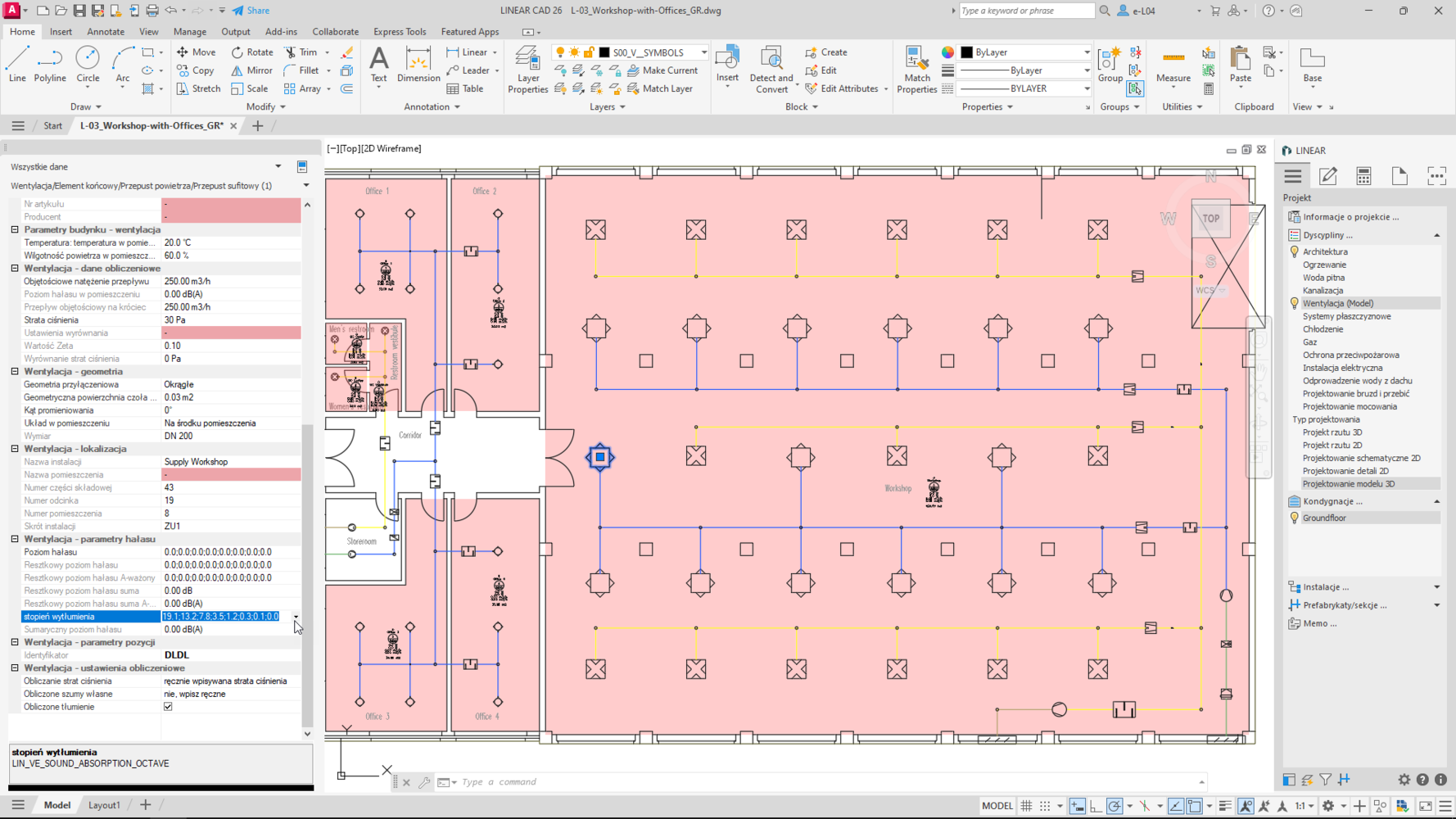Switch to the Layout1 tab
Screen dimensions: 1456x819
click(x=104, y=805)
